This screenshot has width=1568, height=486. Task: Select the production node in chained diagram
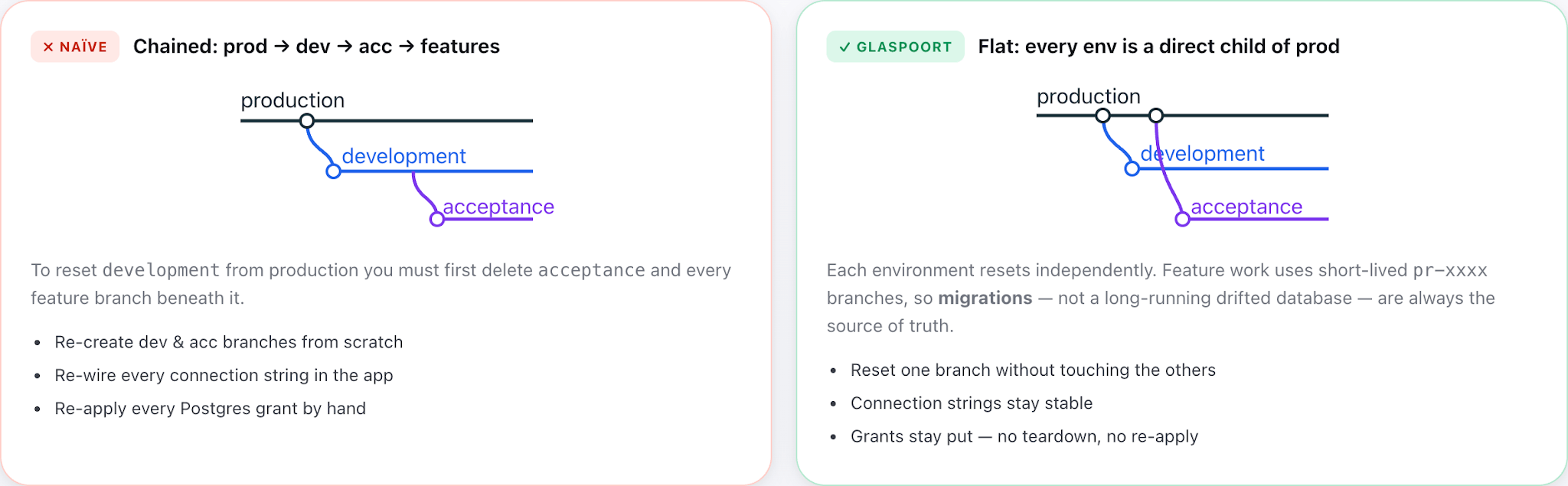307,121
